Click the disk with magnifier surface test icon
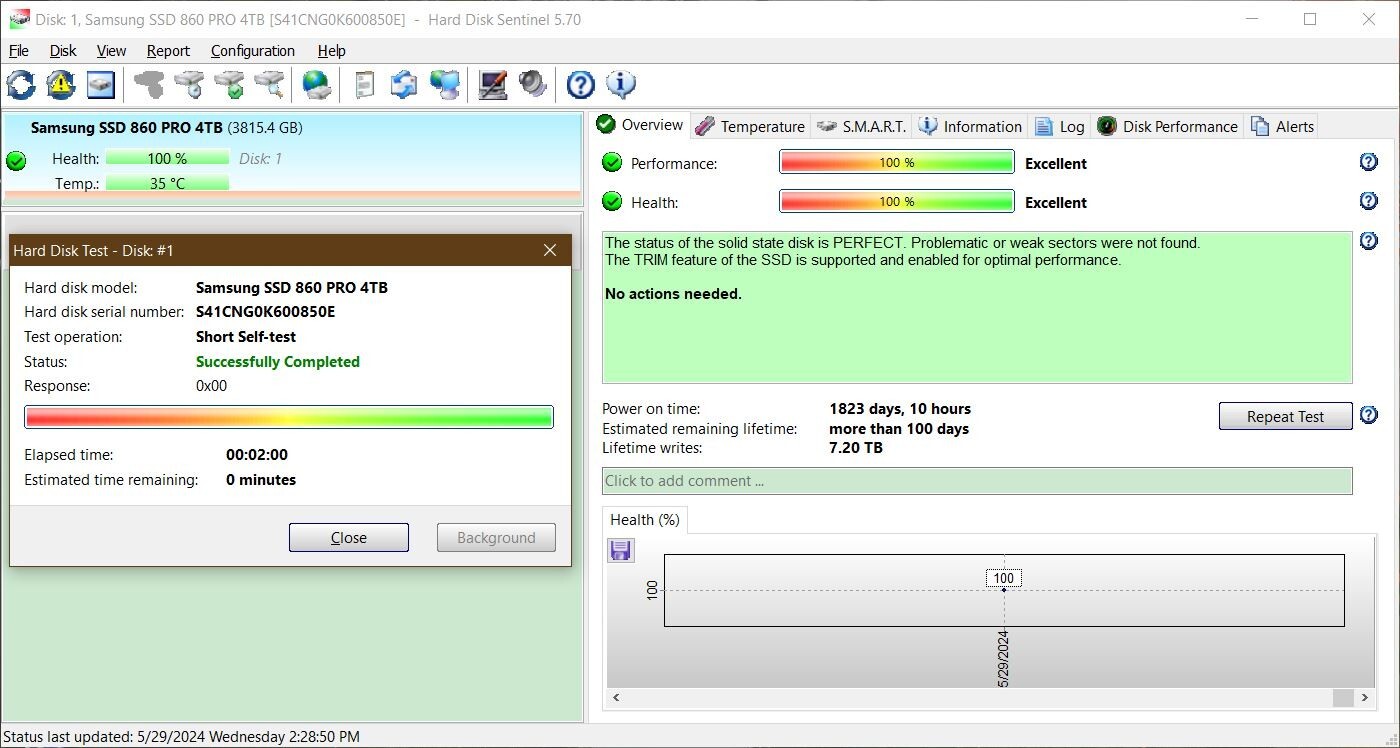Image resolution: width=1400 pixels, height=748 pixels. 269,85
